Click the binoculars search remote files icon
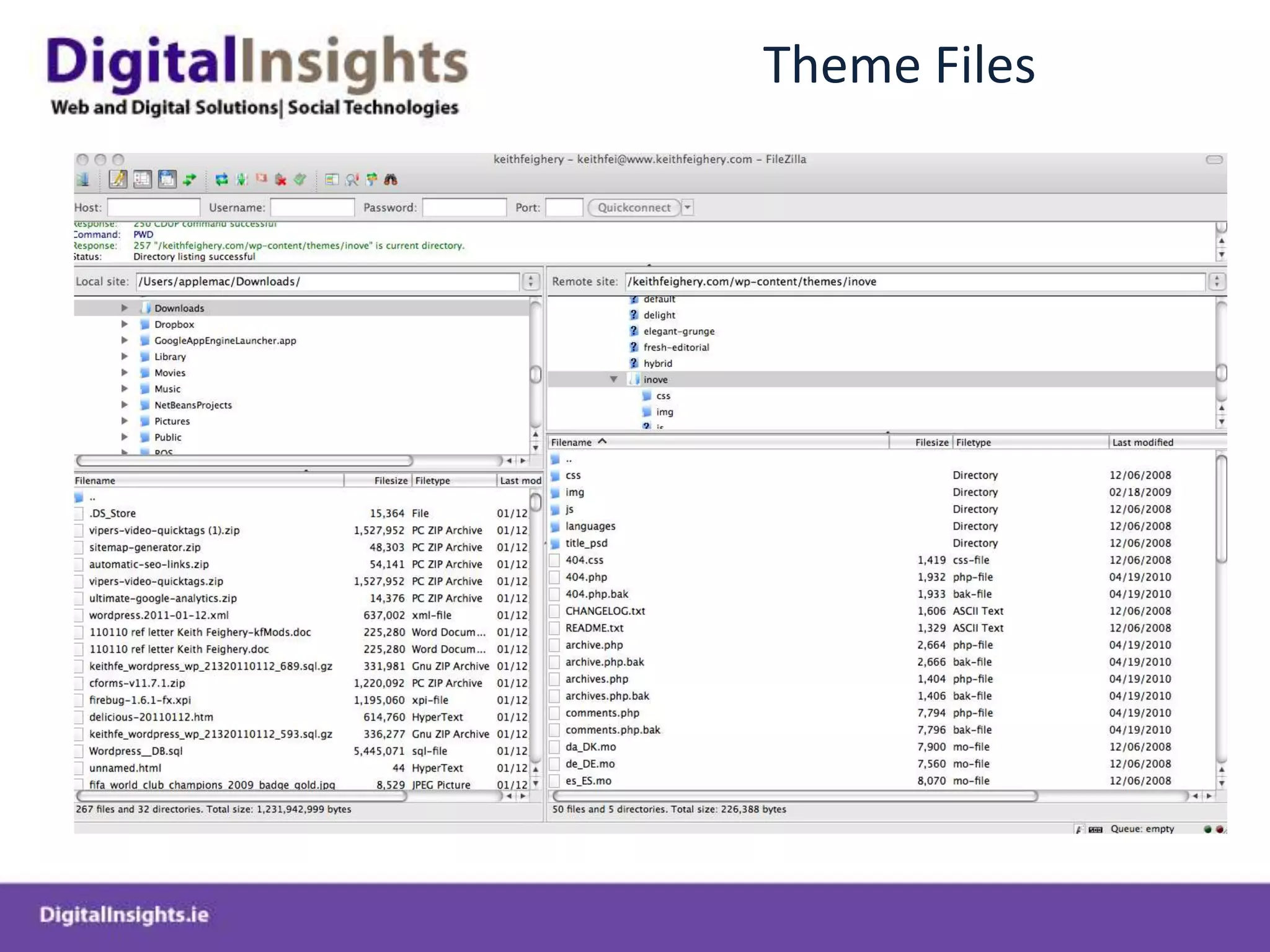This screenshot has width=1270, height=952. pyautogui.click(x=390, y=180)
